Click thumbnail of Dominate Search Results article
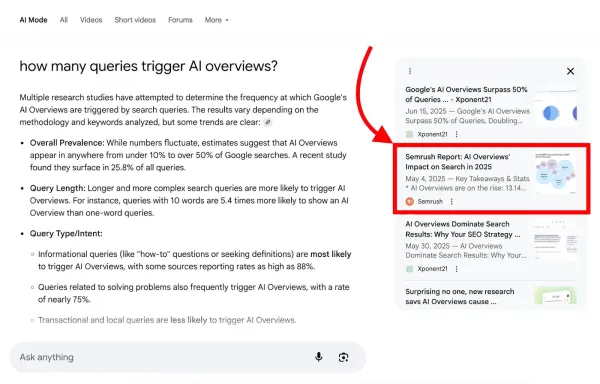Screen dimensions: 600x384 [556, 240]
